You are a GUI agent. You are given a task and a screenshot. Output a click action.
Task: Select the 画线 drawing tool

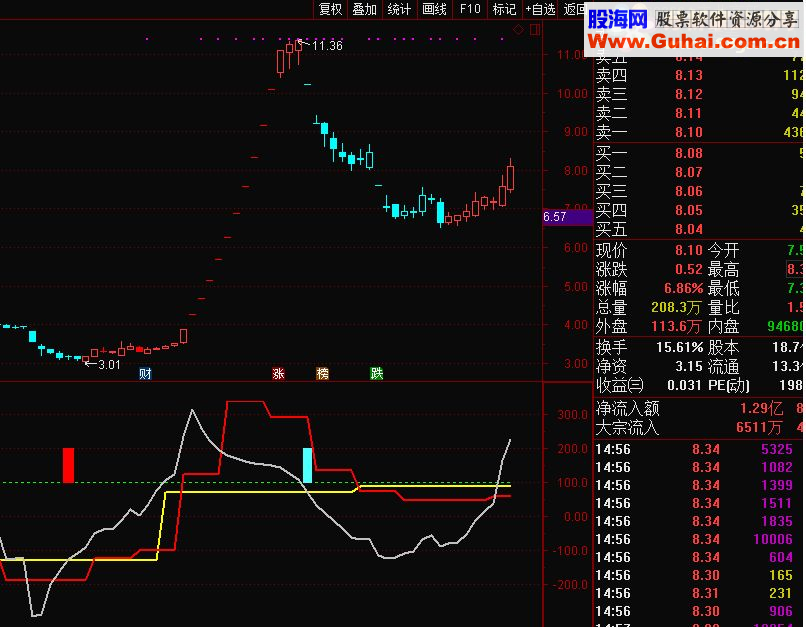point(434,9)
